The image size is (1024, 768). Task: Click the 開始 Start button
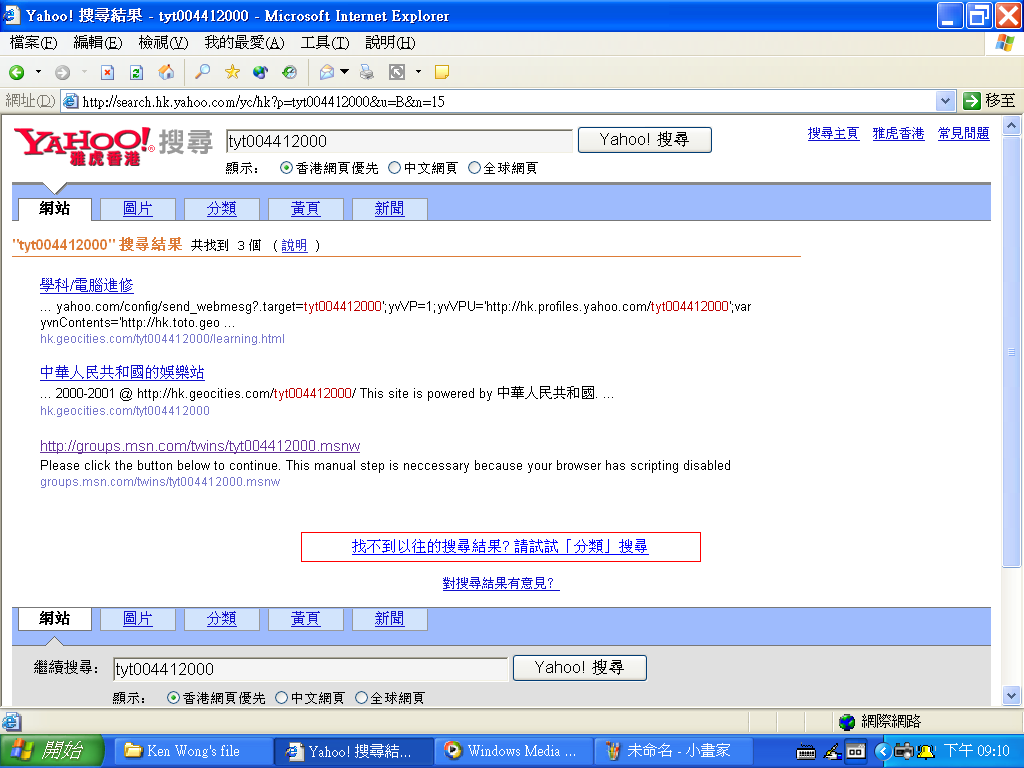(x=52, y=751)
